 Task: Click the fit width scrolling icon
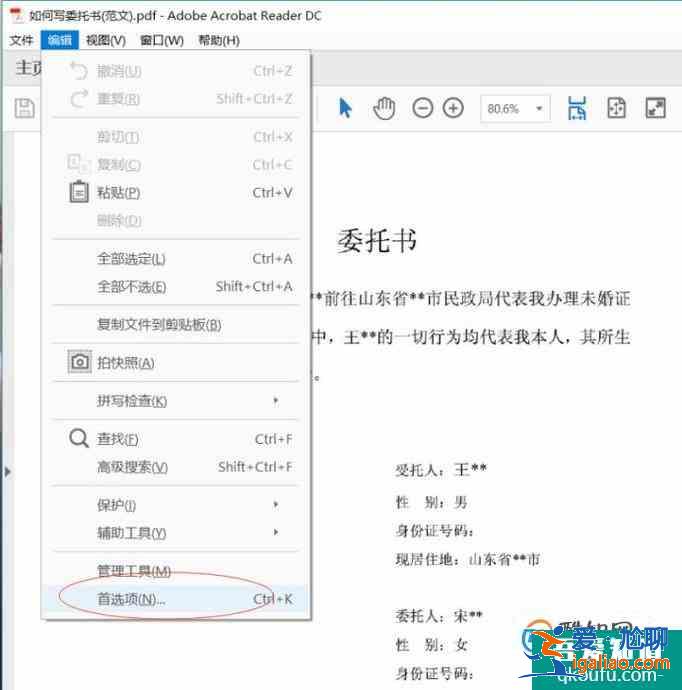pyautogui.click(x=577, y=108)
